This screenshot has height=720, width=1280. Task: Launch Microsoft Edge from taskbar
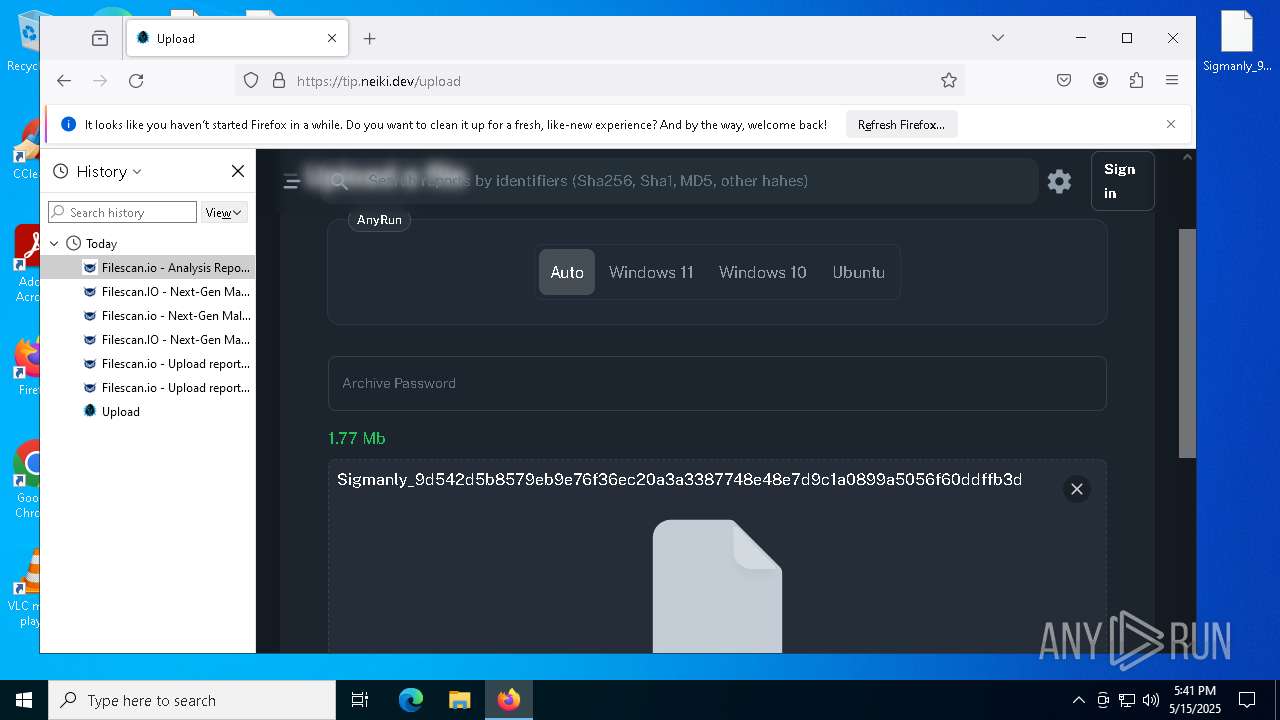411,700
